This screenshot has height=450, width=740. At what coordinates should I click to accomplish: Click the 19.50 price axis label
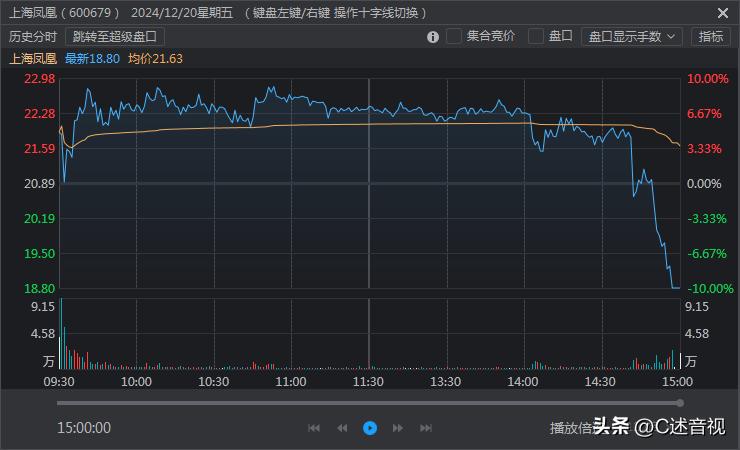tap(40, 253)
